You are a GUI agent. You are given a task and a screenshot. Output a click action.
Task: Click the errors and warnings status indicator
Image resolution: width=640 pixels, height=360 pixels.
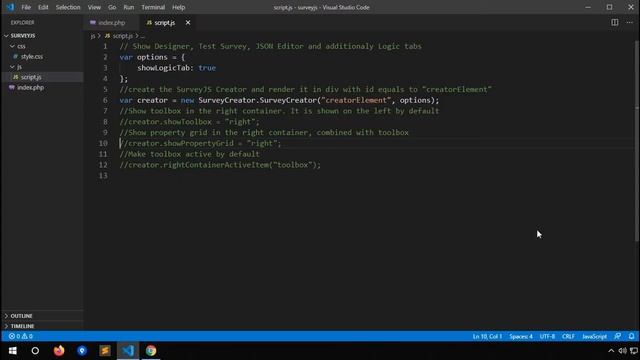click(x=20, y=336)
